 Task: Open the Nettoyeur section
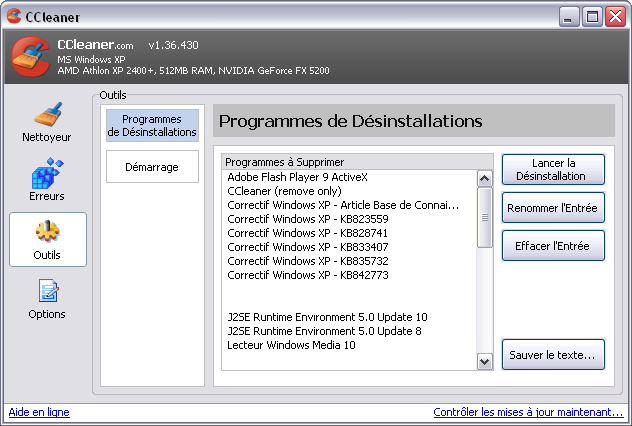point(47,122)
